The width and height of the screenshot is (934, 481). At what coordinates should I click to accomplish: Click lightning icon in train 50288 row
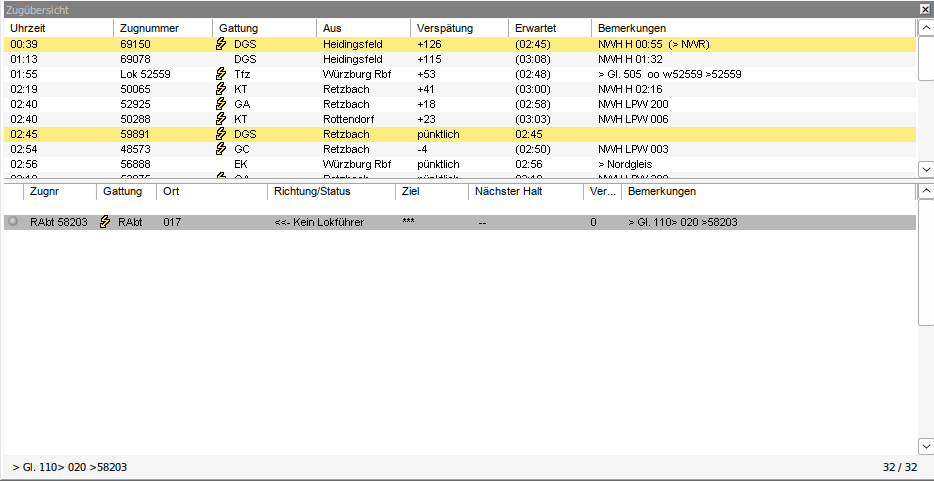point(221,119)
